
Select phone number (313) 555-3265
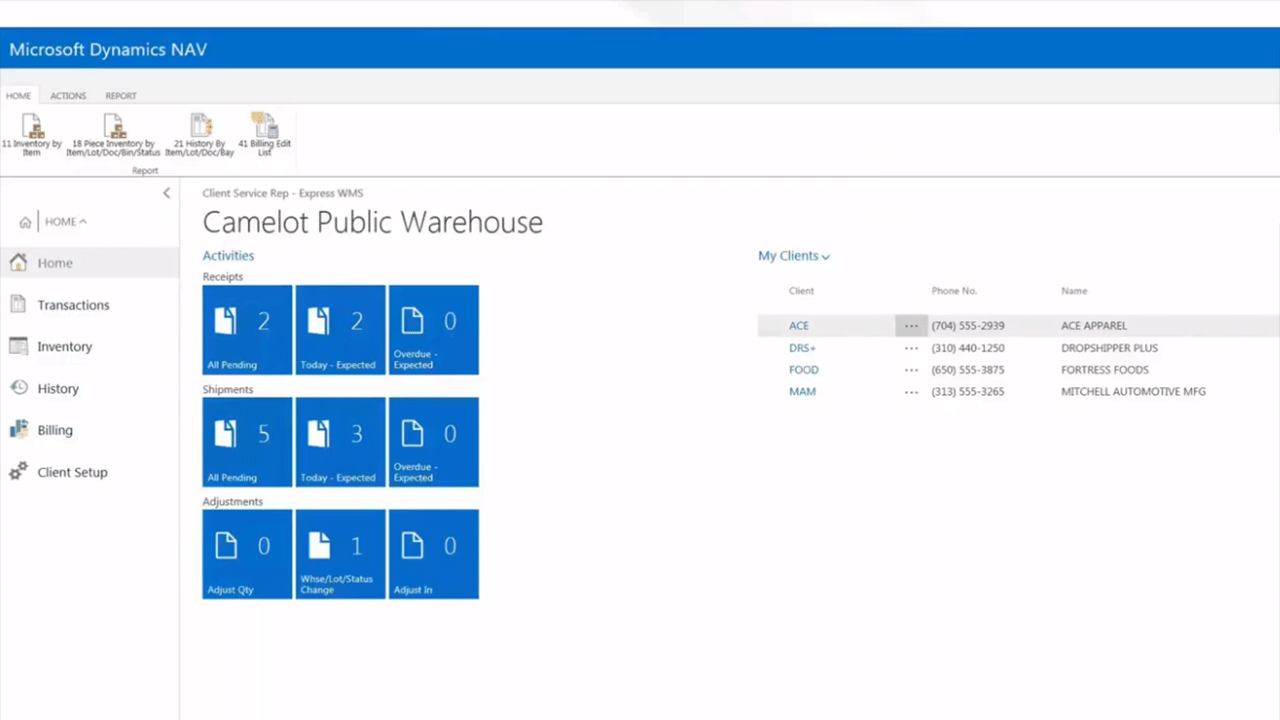968,392
